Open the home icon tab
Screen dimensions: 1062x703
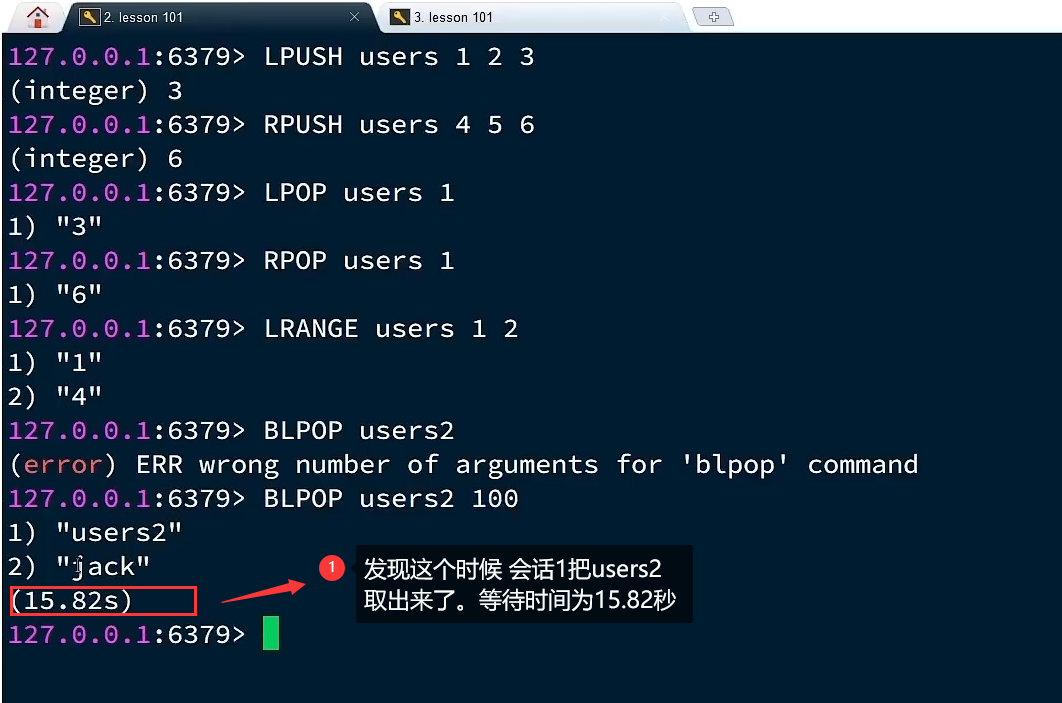pos(37,17)
